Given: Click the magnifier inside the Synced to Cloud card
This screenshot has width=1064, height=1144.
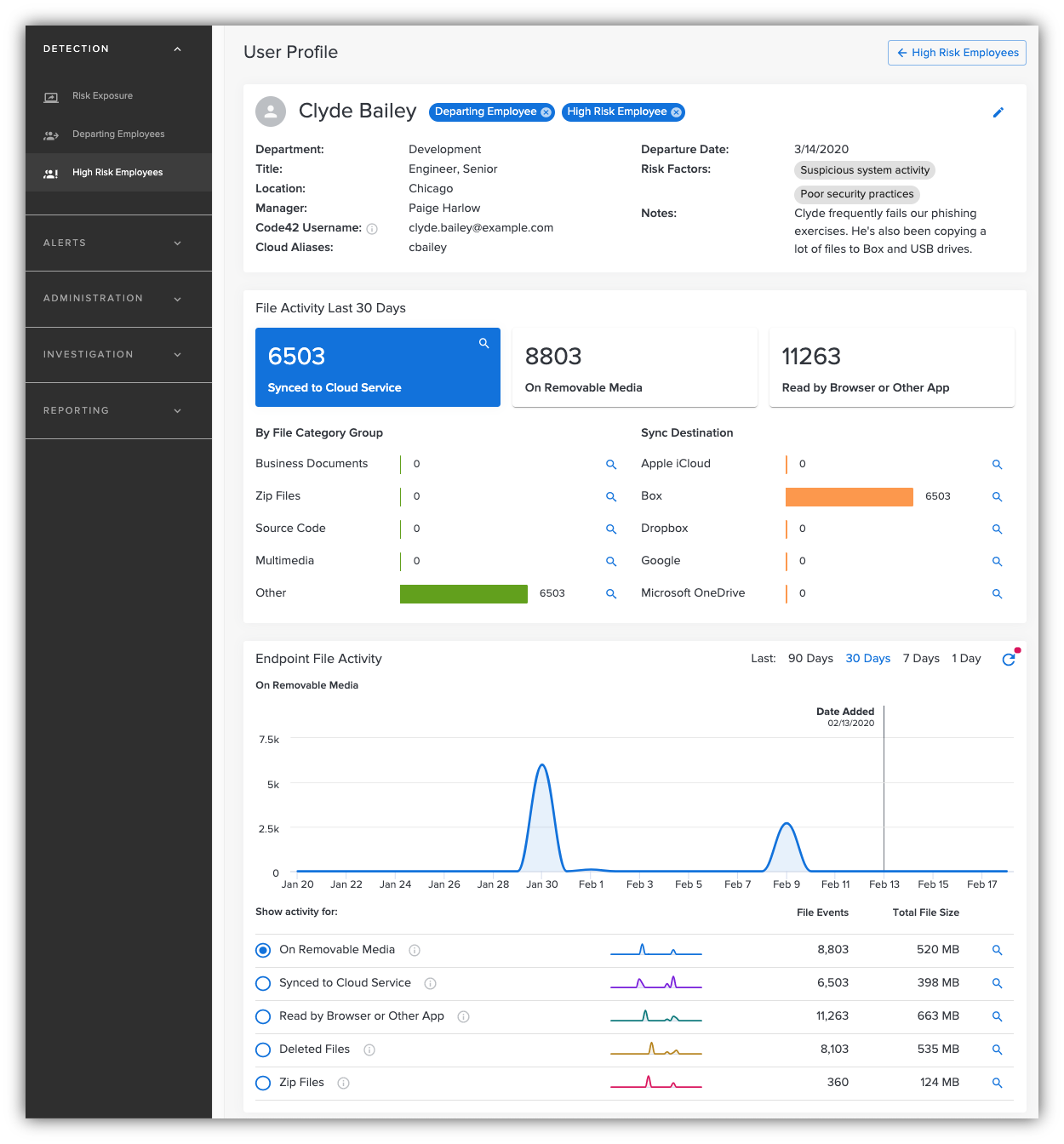Looking at the screenshot, I should [x=483, y=342].
